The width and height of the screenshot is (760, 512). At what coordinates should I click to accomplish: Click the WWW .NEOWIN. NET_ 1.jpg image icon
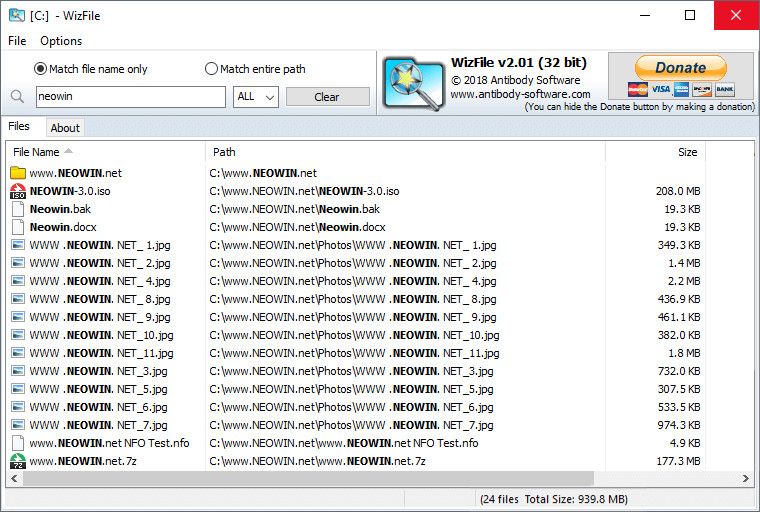[18, 245]
